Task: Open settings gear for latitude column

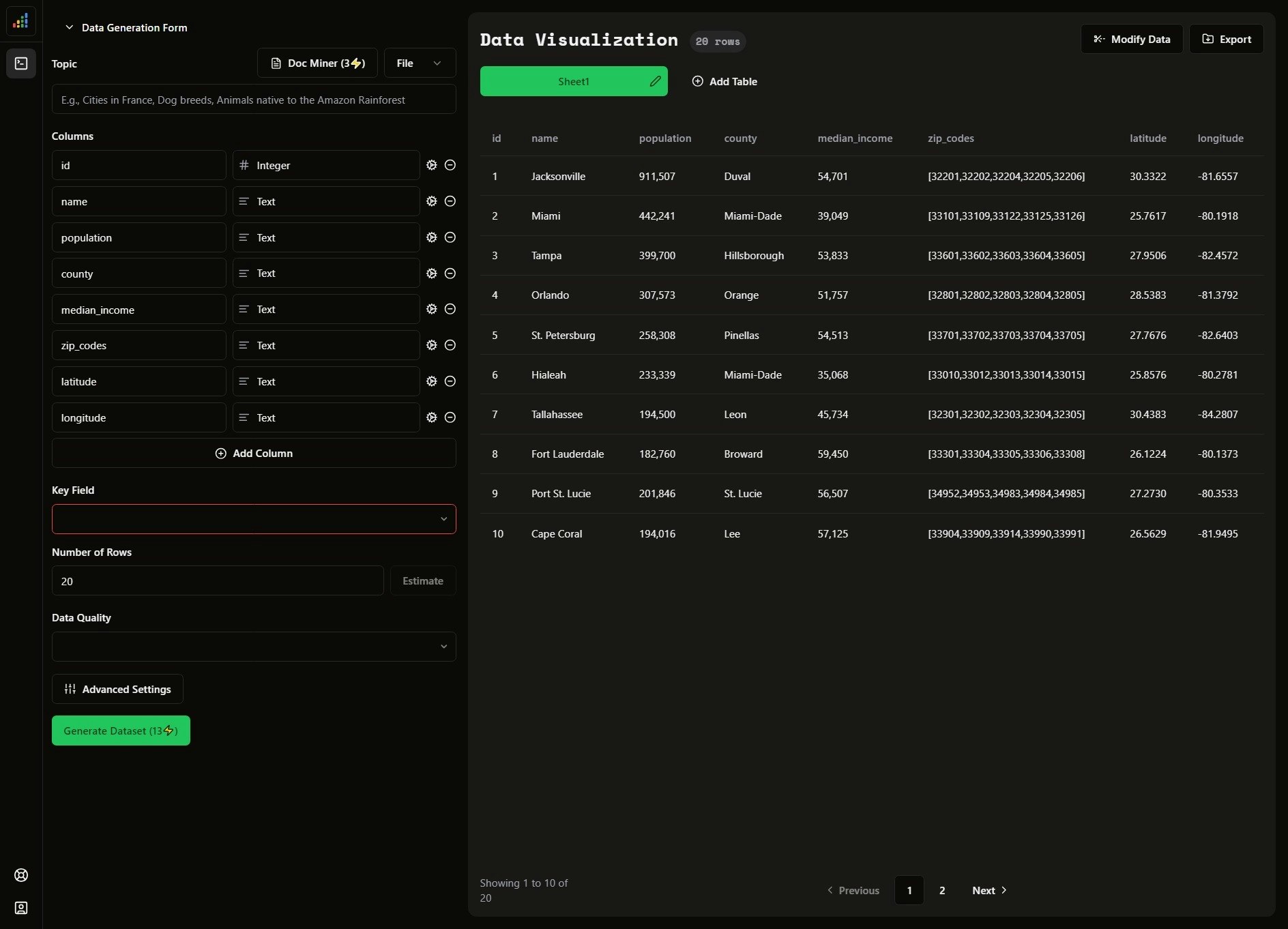Action: pos(431,381)
